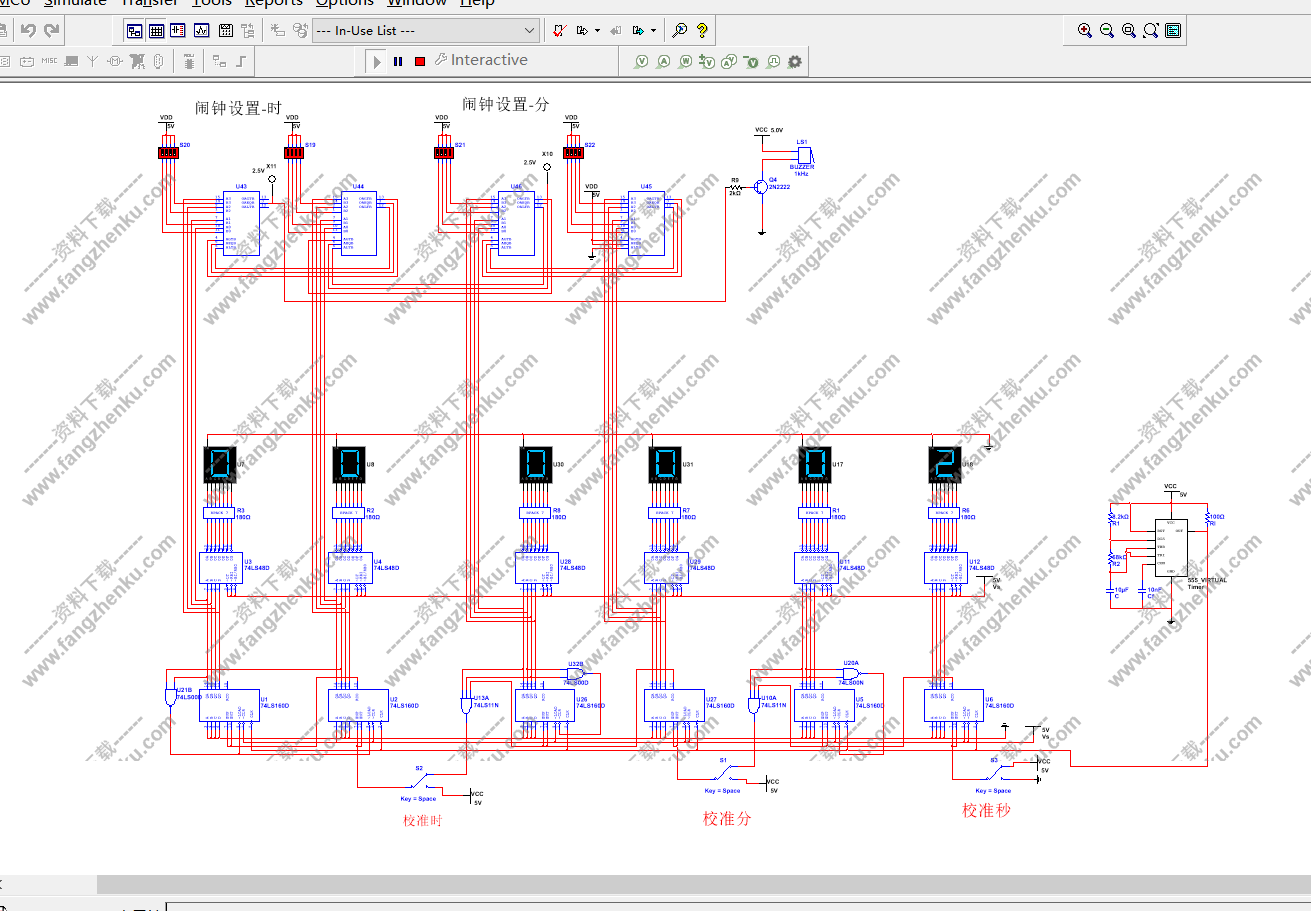Toggle DIP switch S20
The image size is (1311, 911).
tap(168, 152)
